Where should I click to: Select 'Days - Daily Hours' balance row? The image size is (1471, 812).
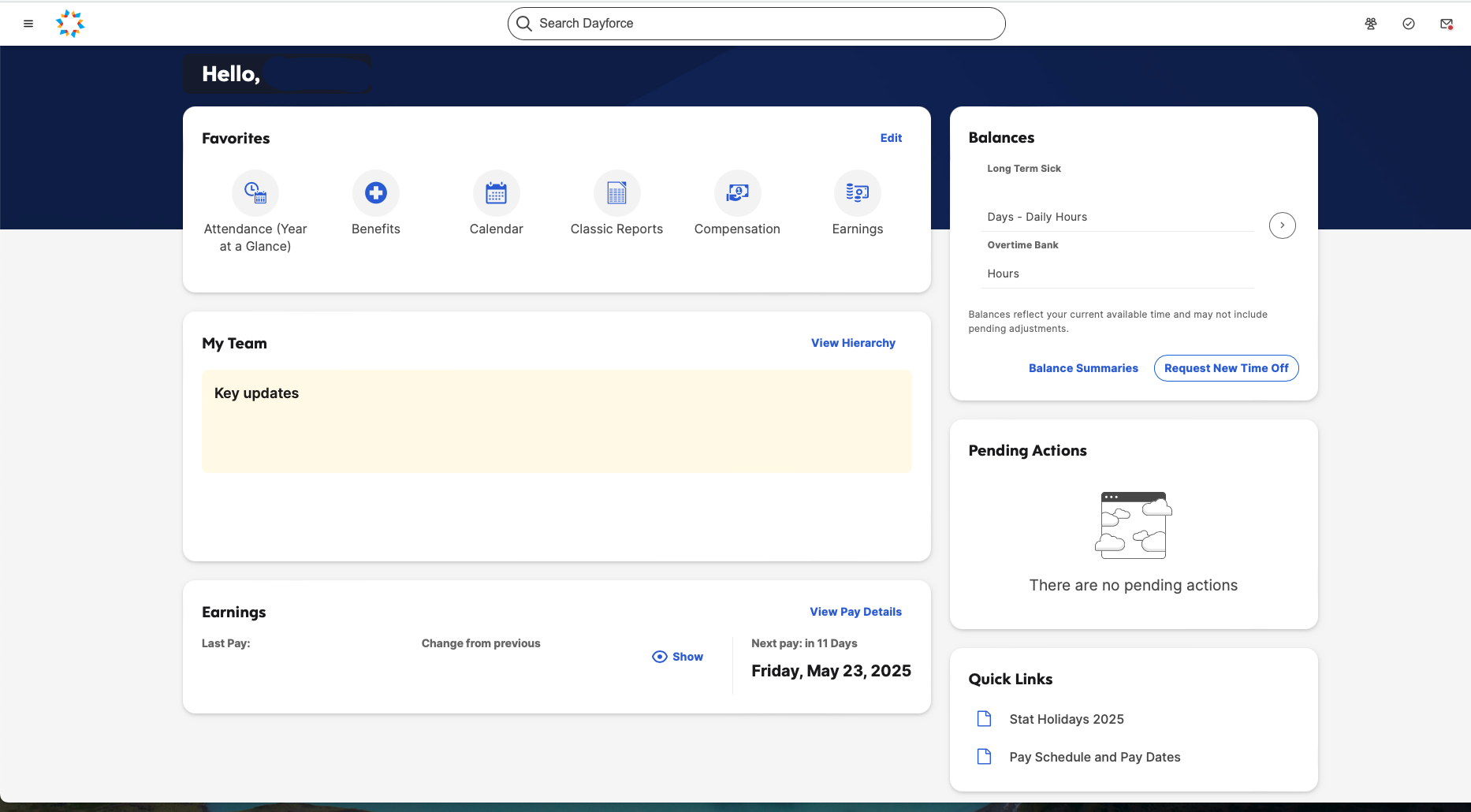tap(1117, 217)
